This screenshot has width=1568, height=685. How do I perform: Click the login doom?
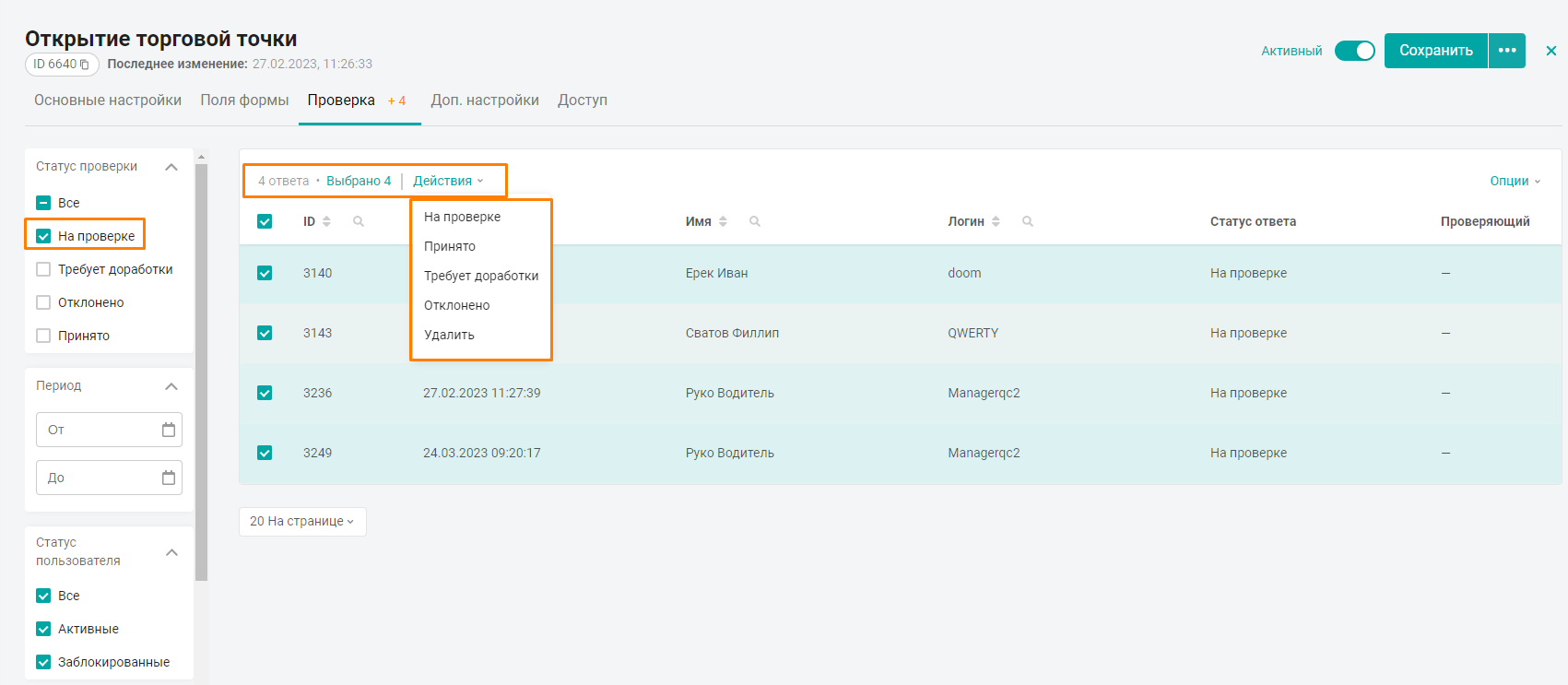(x=964, y=273)
